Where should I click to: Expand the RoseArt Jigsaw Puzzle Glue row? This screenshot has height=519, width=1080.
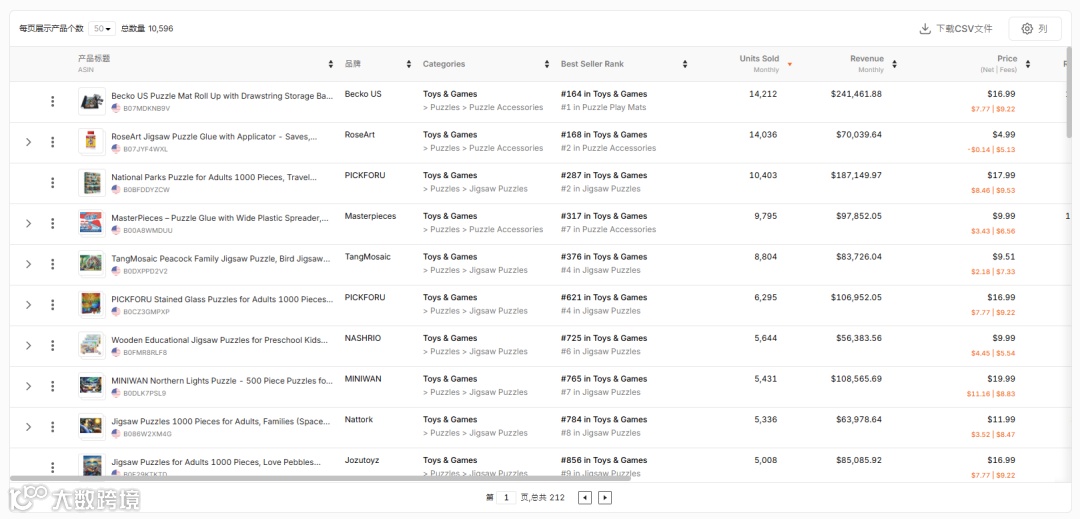tap(28, 142)
